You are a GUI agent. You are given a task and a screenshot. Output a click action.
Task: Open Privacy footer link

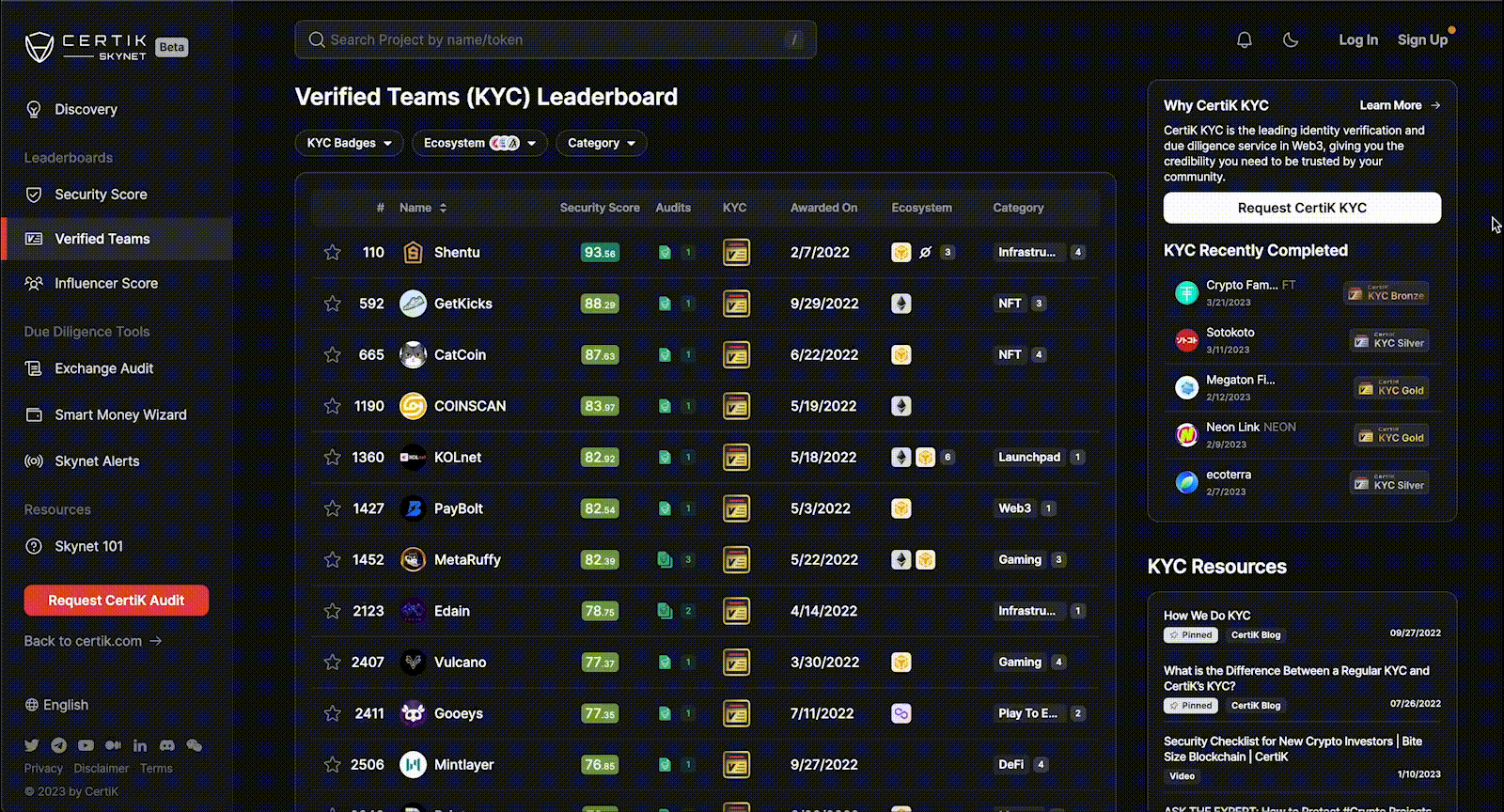pyautogui.click(x=43, y=768)
